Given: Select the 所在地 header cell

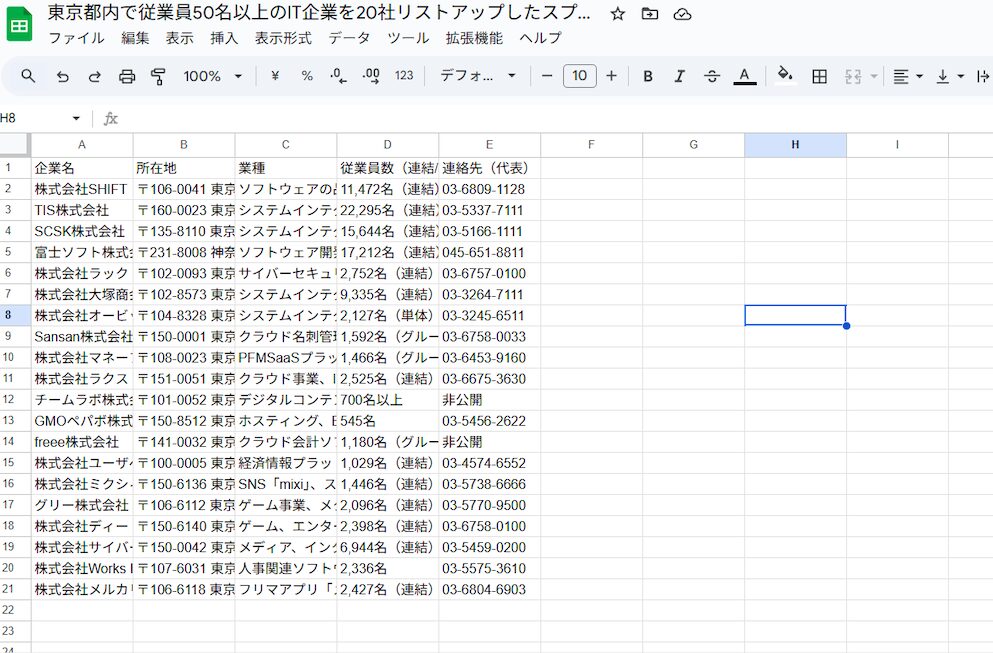Looking at the screenshot, I should [x=184, y=168].
